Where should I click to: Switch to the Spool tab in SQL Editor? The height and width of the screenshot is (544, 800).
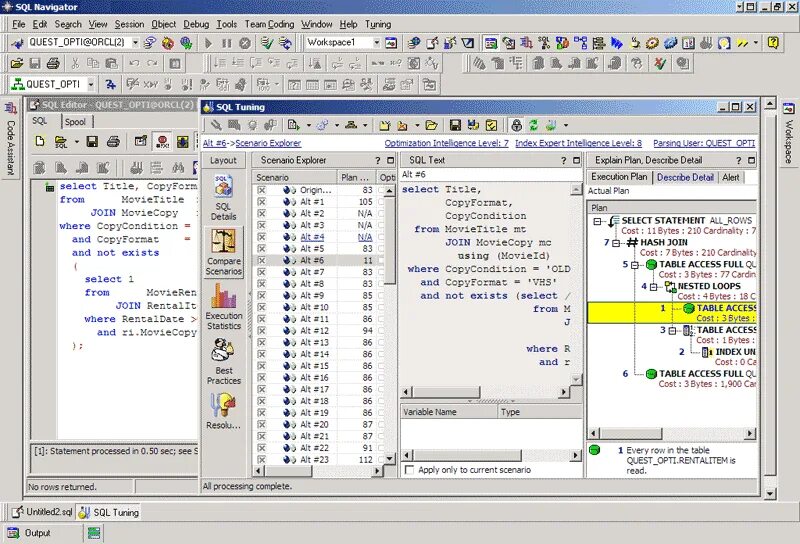[76, 121]
